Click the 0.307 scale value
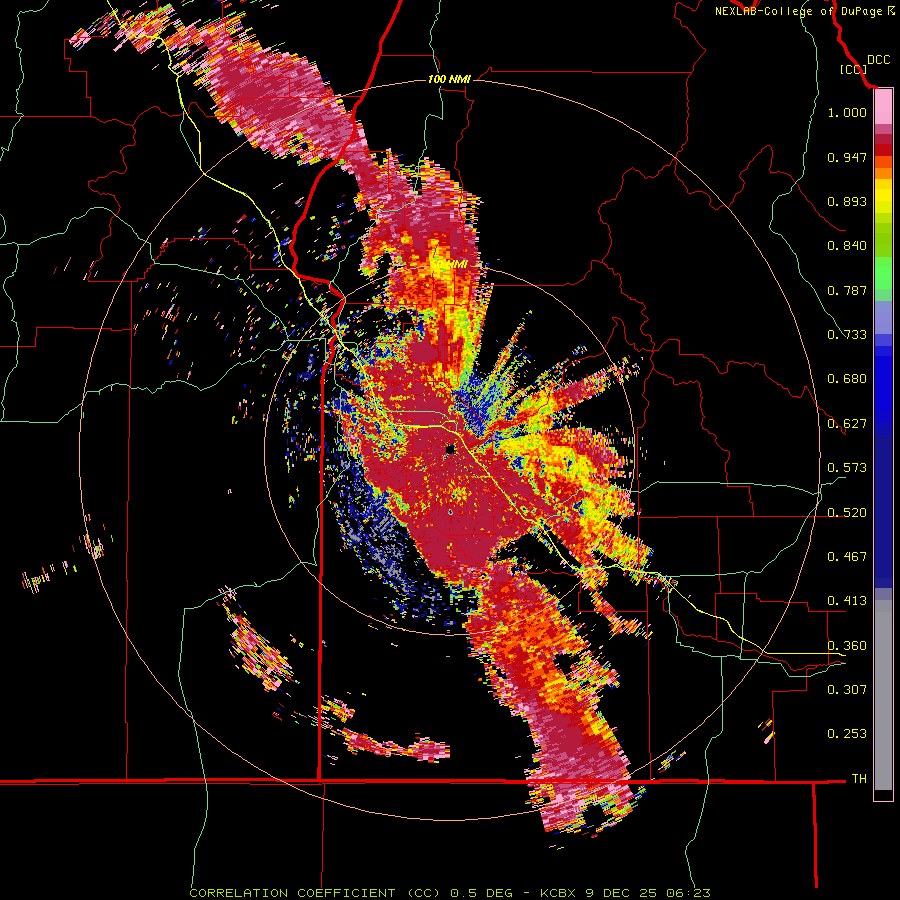900x900 pixels. point(847,690)
